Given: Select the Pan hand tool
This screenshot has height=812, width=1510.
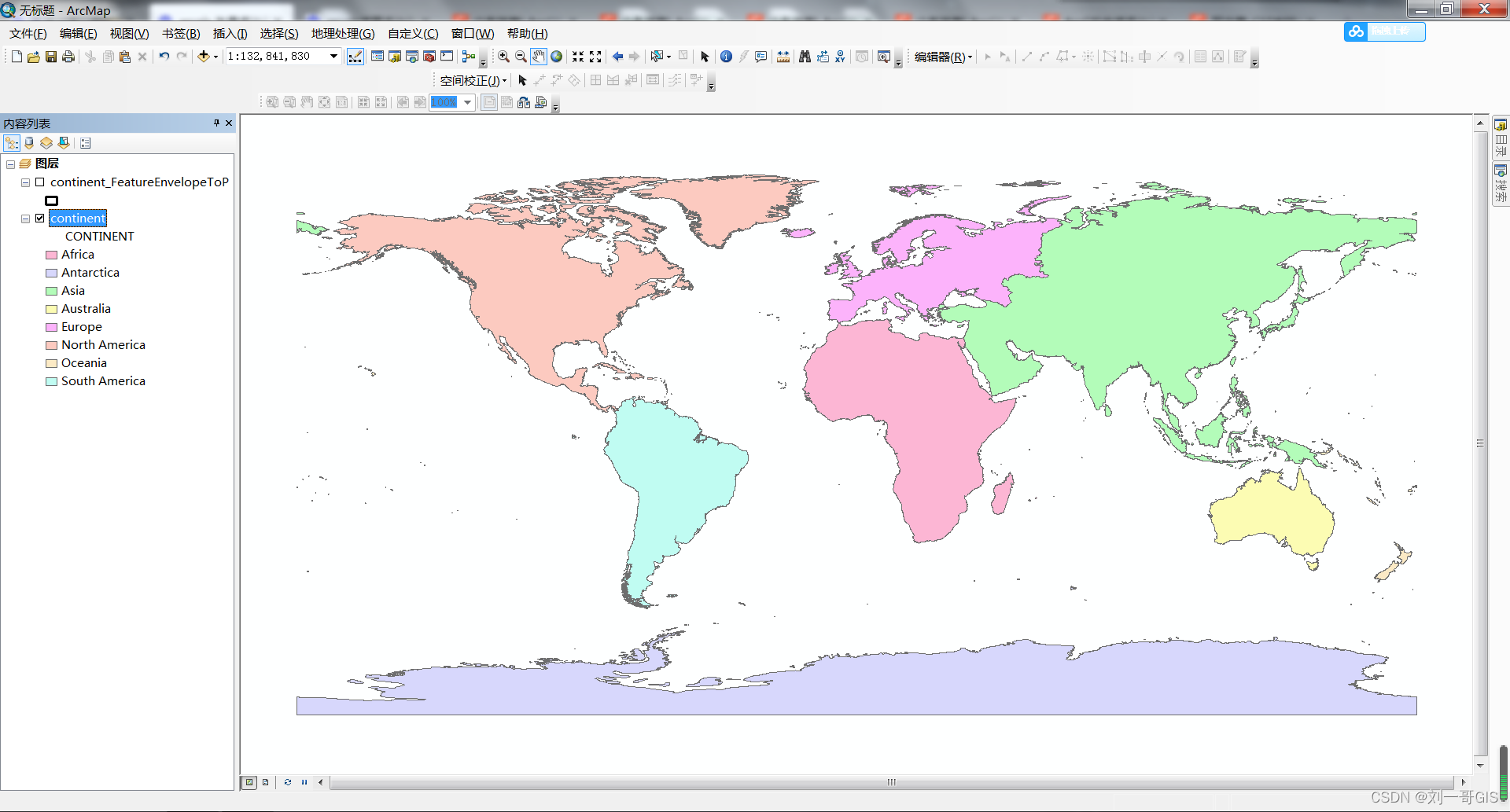Looking at the screenshot, I should pyautogui.click(x=538, y=57).
